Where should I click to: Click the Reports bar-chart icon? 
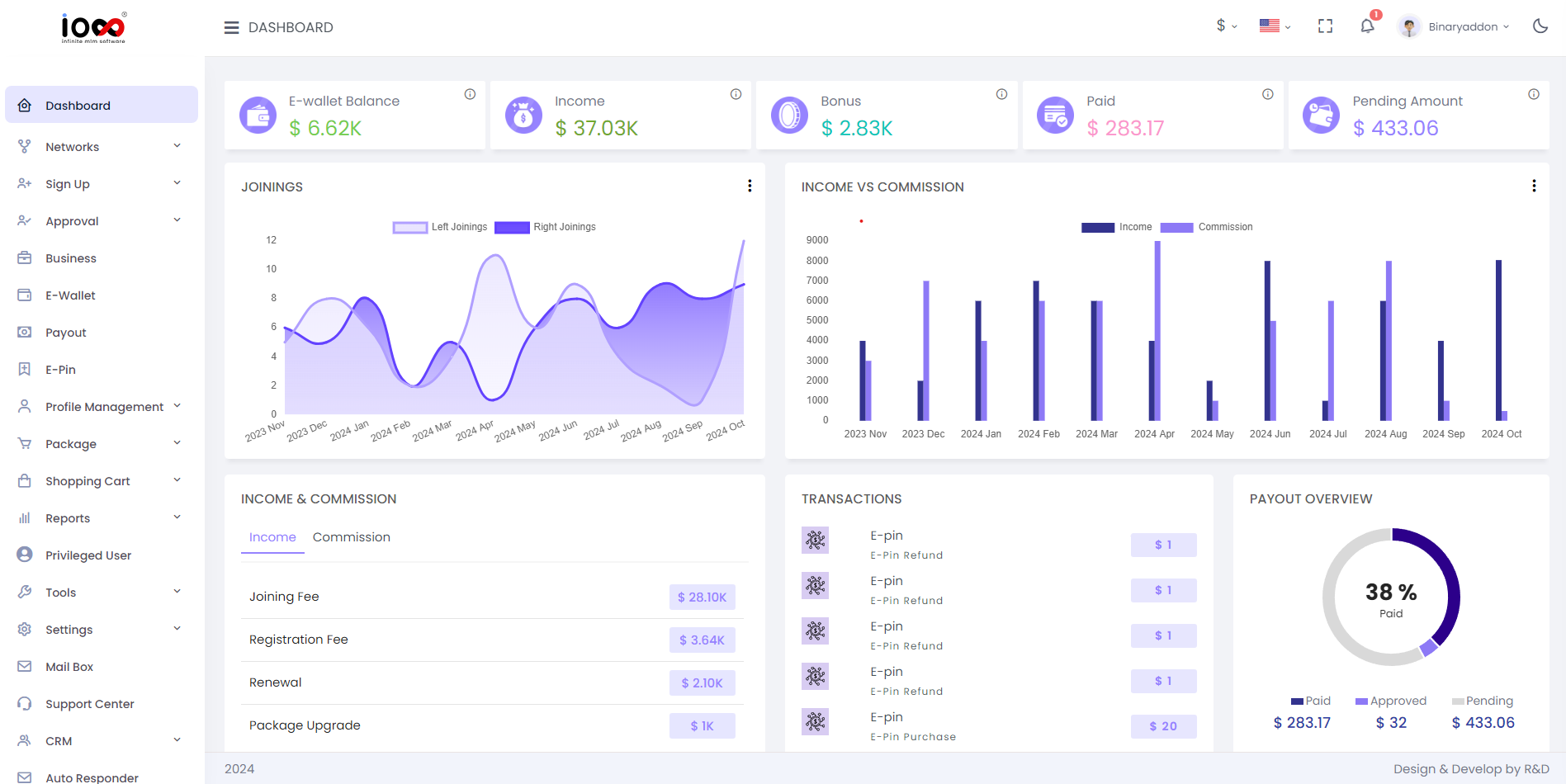tap(25, 517)
